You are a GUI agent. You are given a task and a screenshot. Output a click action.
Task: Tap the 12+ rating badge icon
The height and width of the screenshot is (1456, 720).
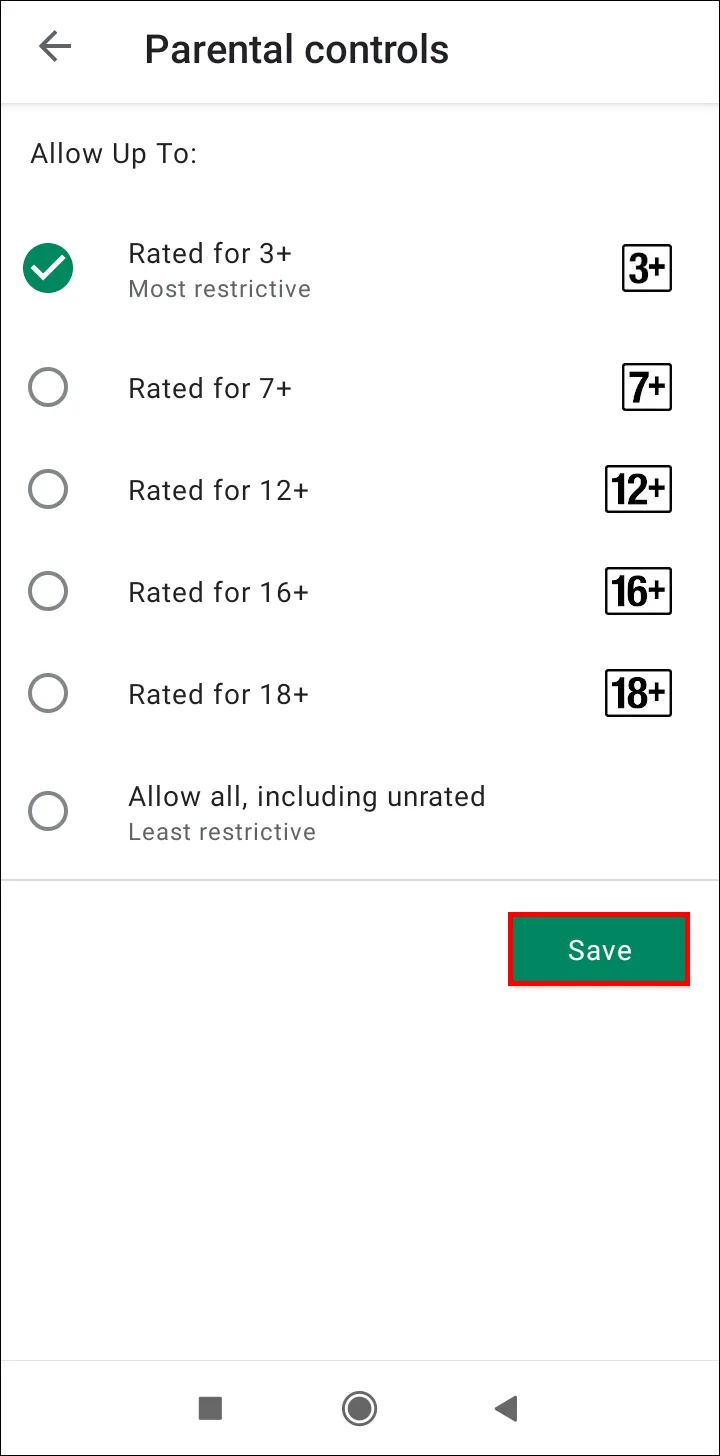[x=638, y=489]
